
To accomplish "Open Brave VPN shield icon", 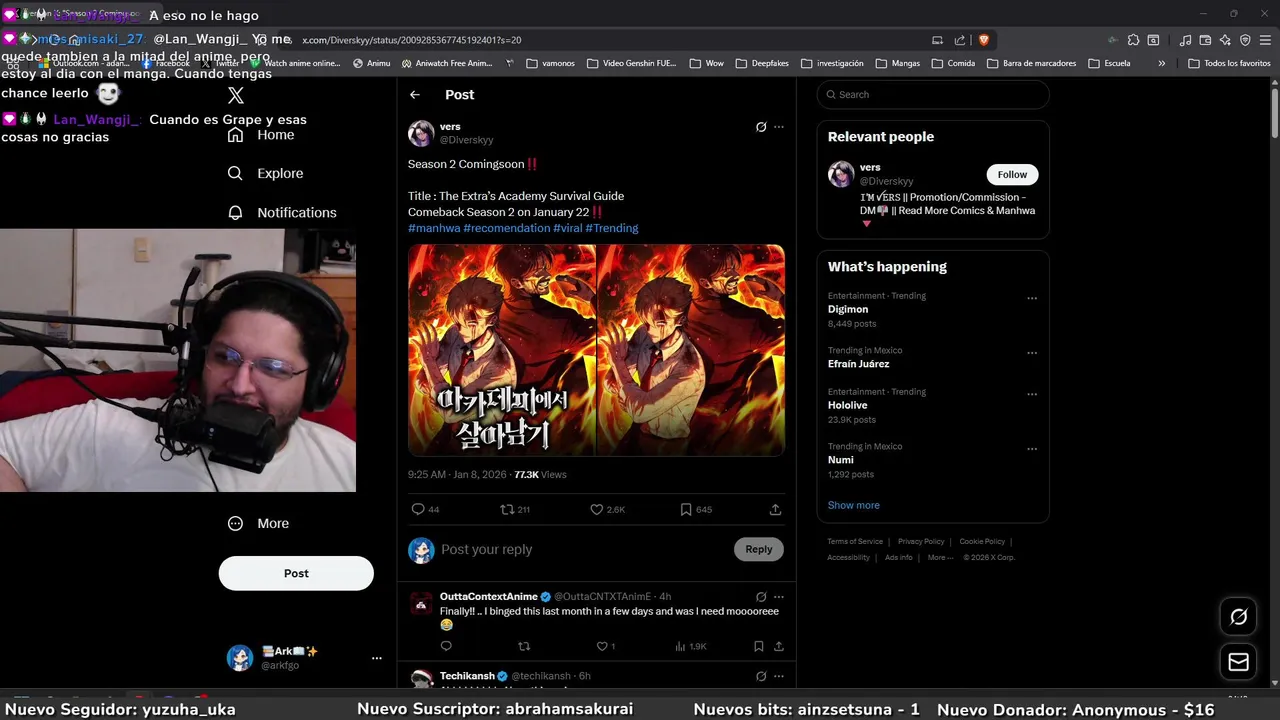I will coord(1245,40).
